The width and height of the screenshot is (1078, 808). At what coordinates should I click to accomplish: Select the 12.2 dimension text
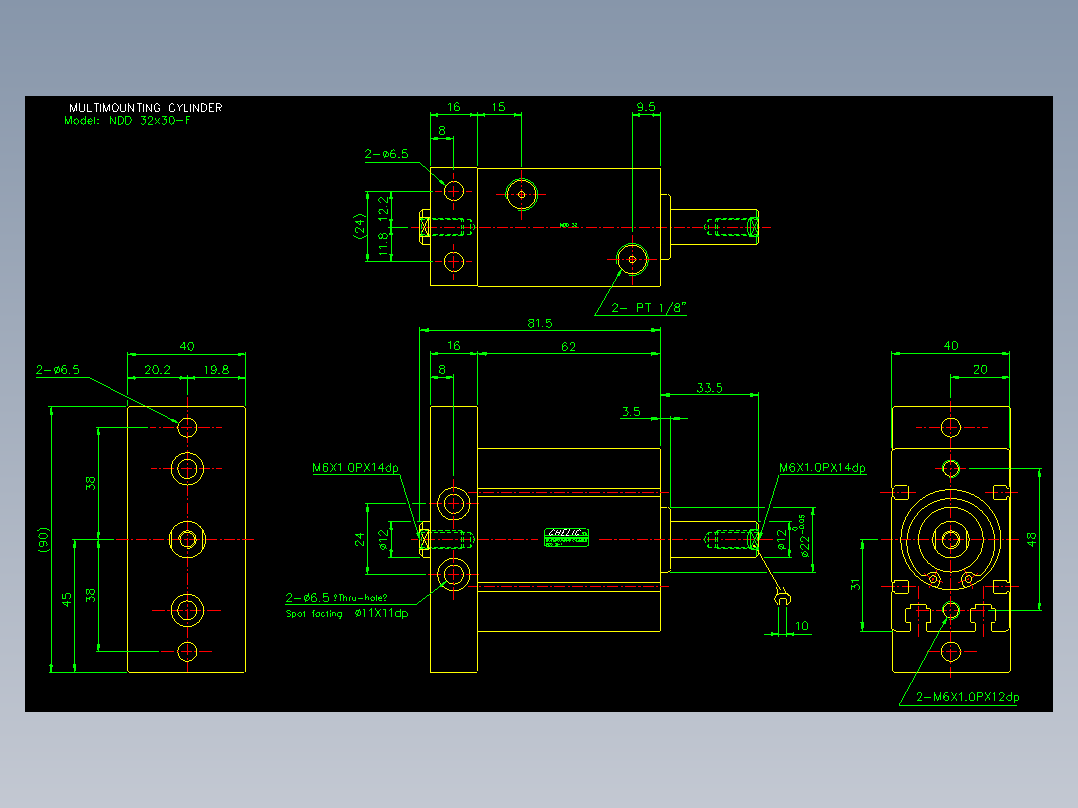383,206
